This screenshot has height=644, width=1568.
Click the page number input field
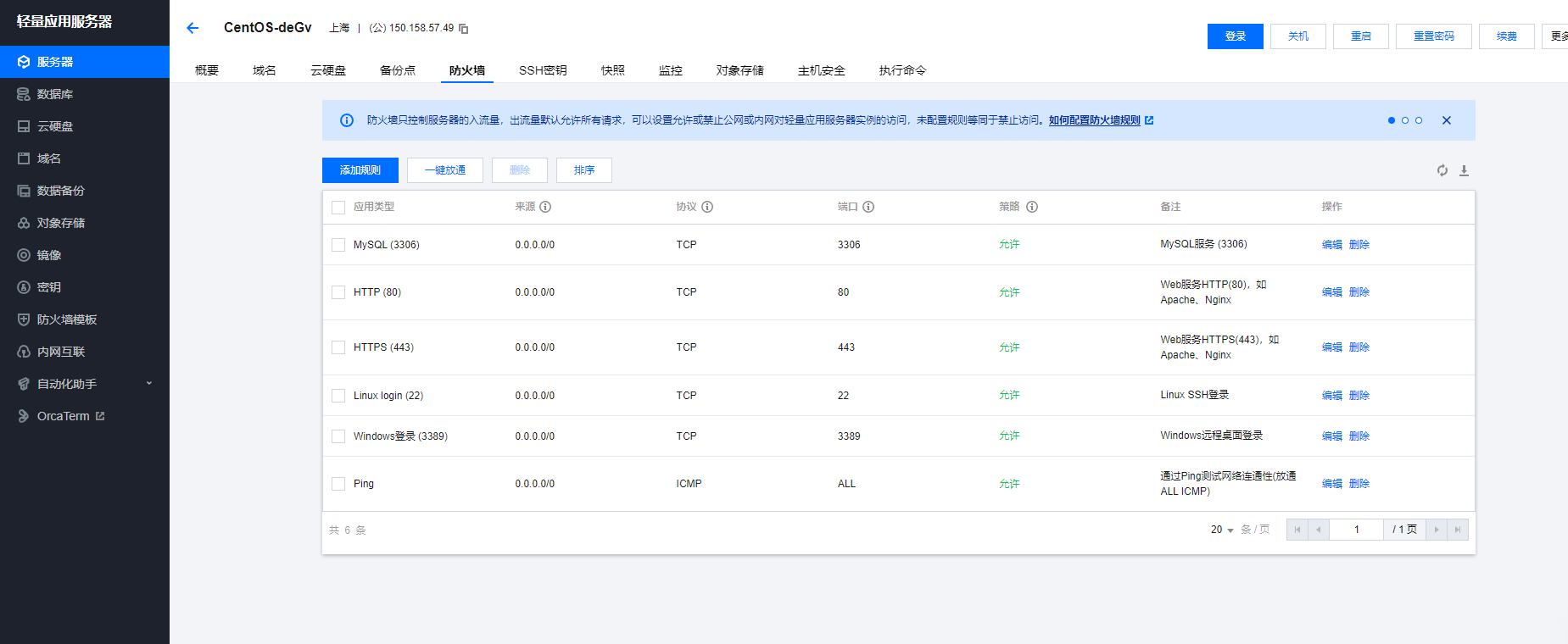pos(1356,530)
